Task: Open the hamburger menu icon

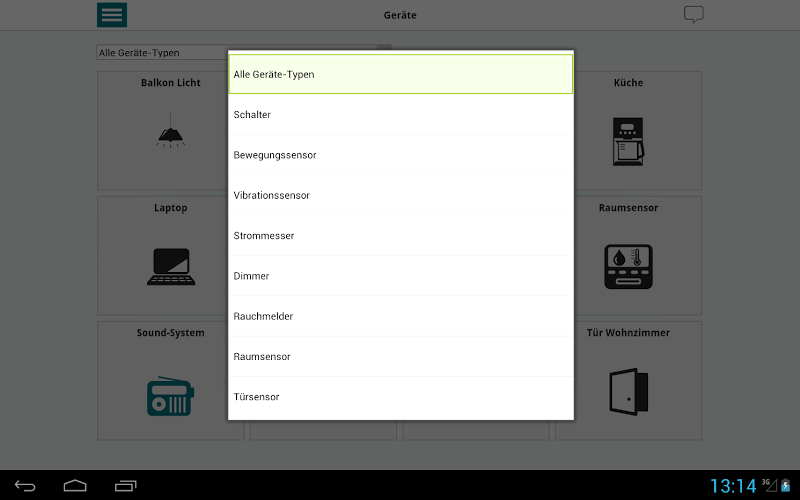Action: (112, 15)
